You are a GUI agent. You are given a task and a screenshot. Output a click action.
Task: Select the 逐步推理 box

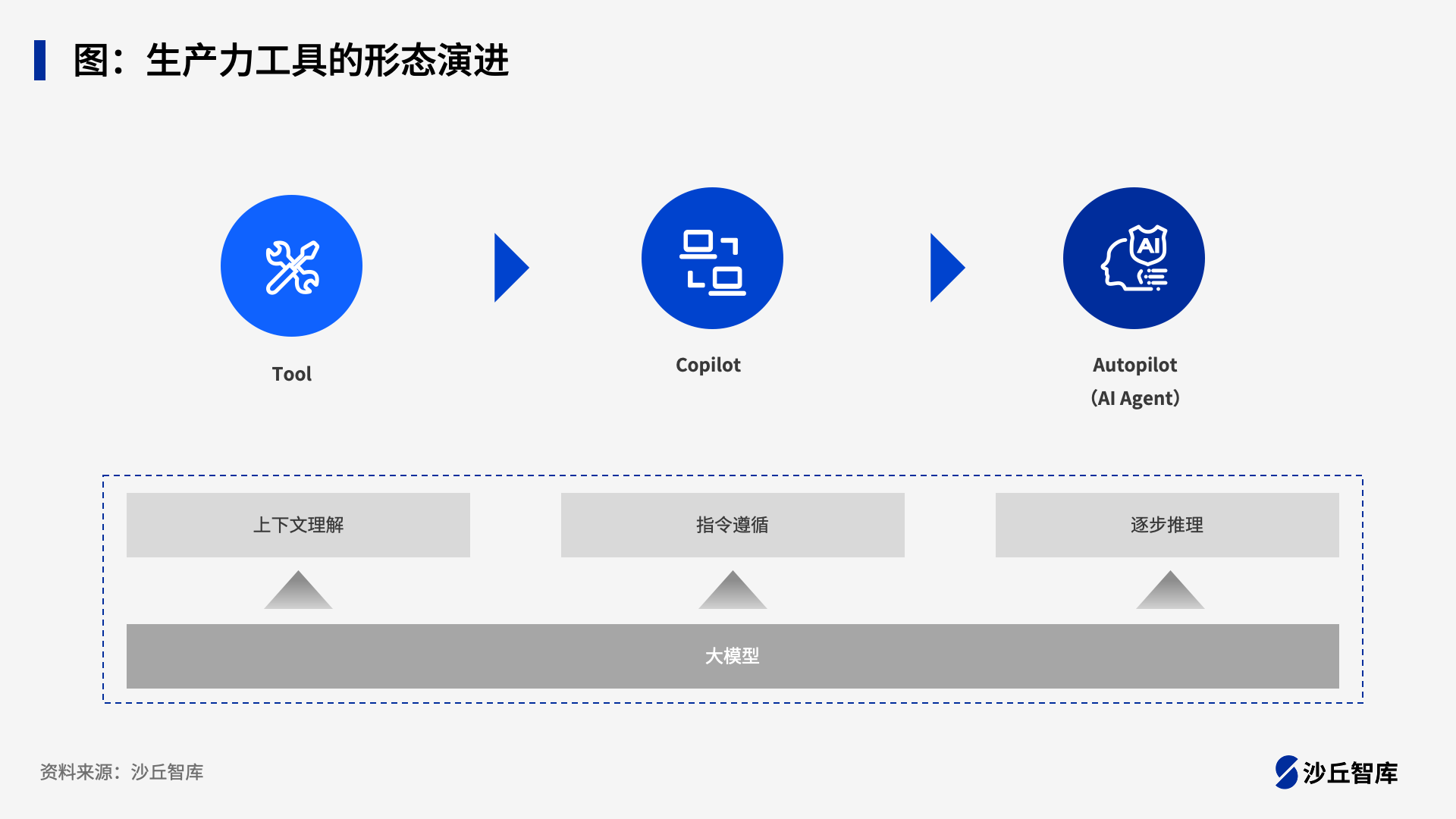click(x=1166, y=525)
